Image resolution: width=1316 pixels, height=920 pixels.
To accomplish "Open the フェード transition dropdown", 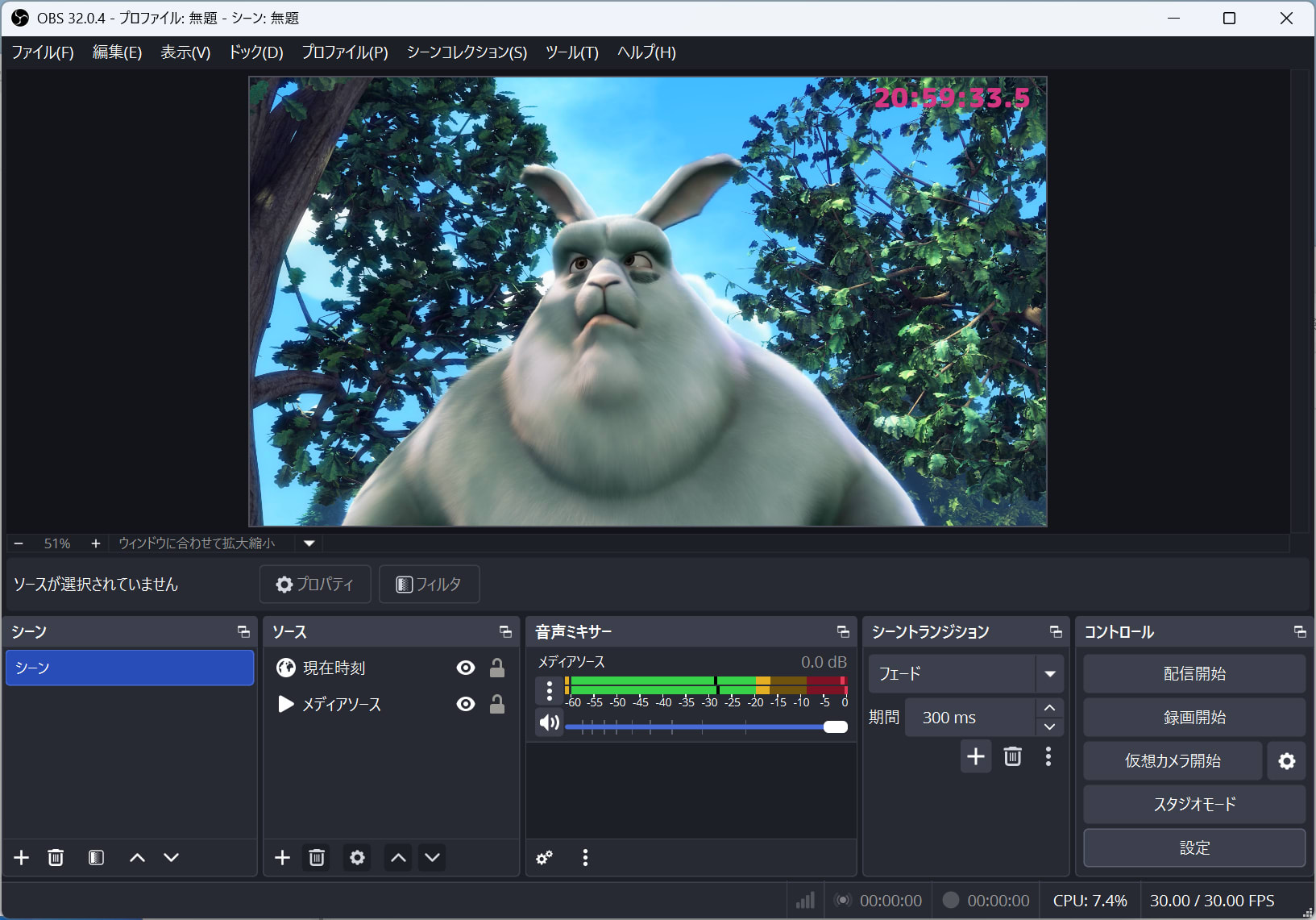I will [965, 674].
